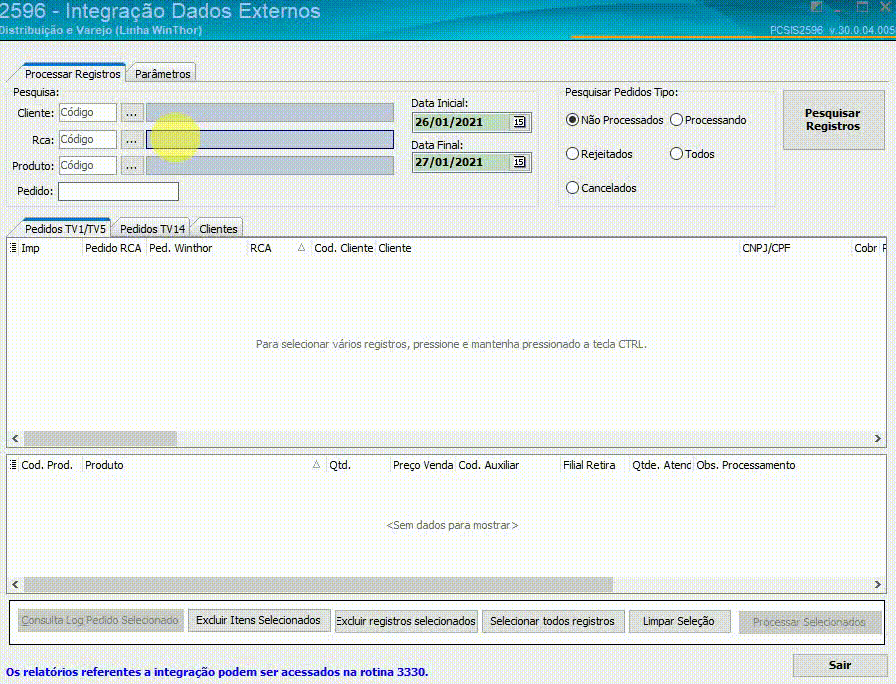Focus the Produto Código field

click(87, 166)
